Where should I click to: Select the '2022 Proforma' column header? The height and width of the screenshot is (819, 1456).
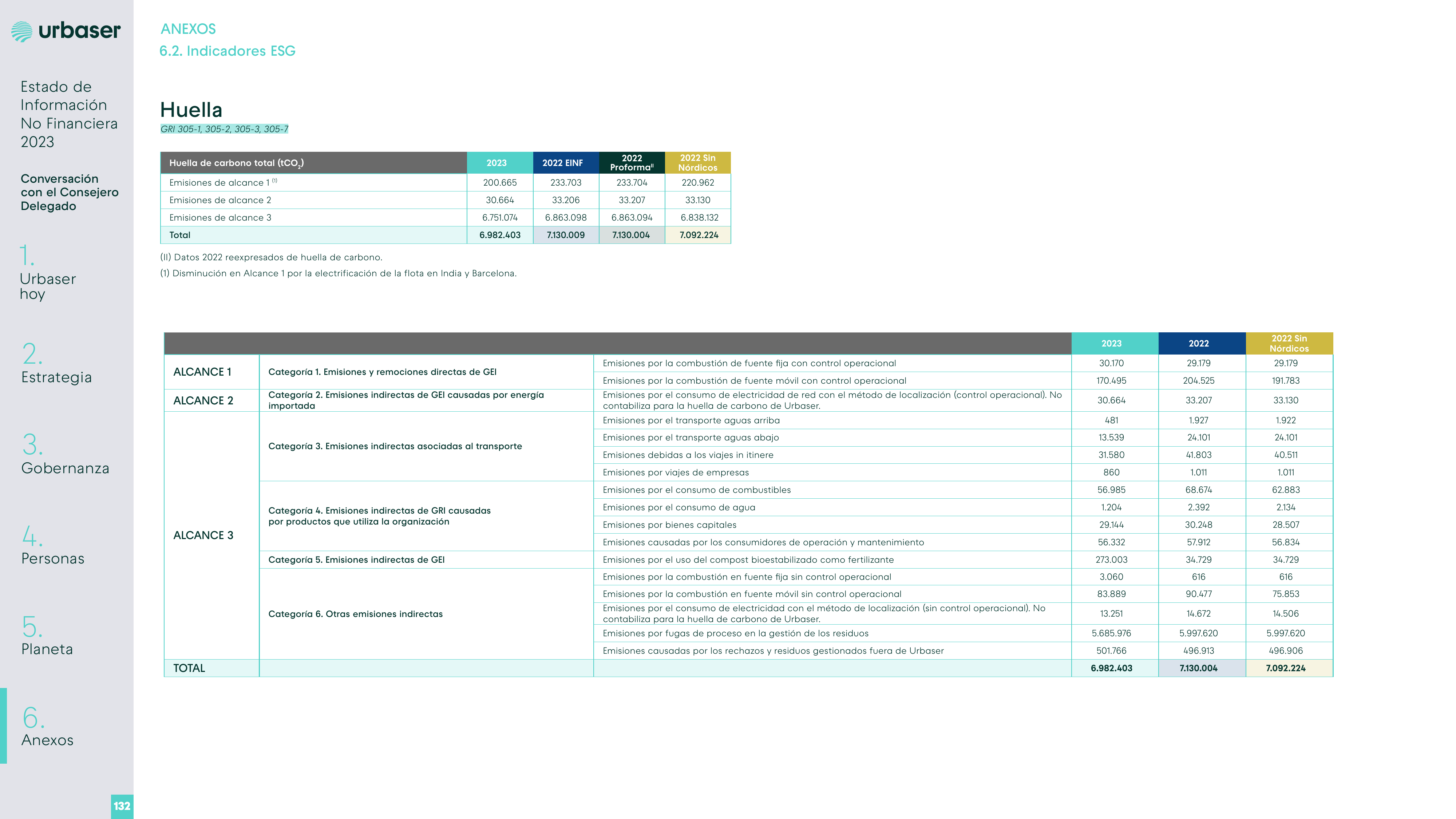[632, 163]
